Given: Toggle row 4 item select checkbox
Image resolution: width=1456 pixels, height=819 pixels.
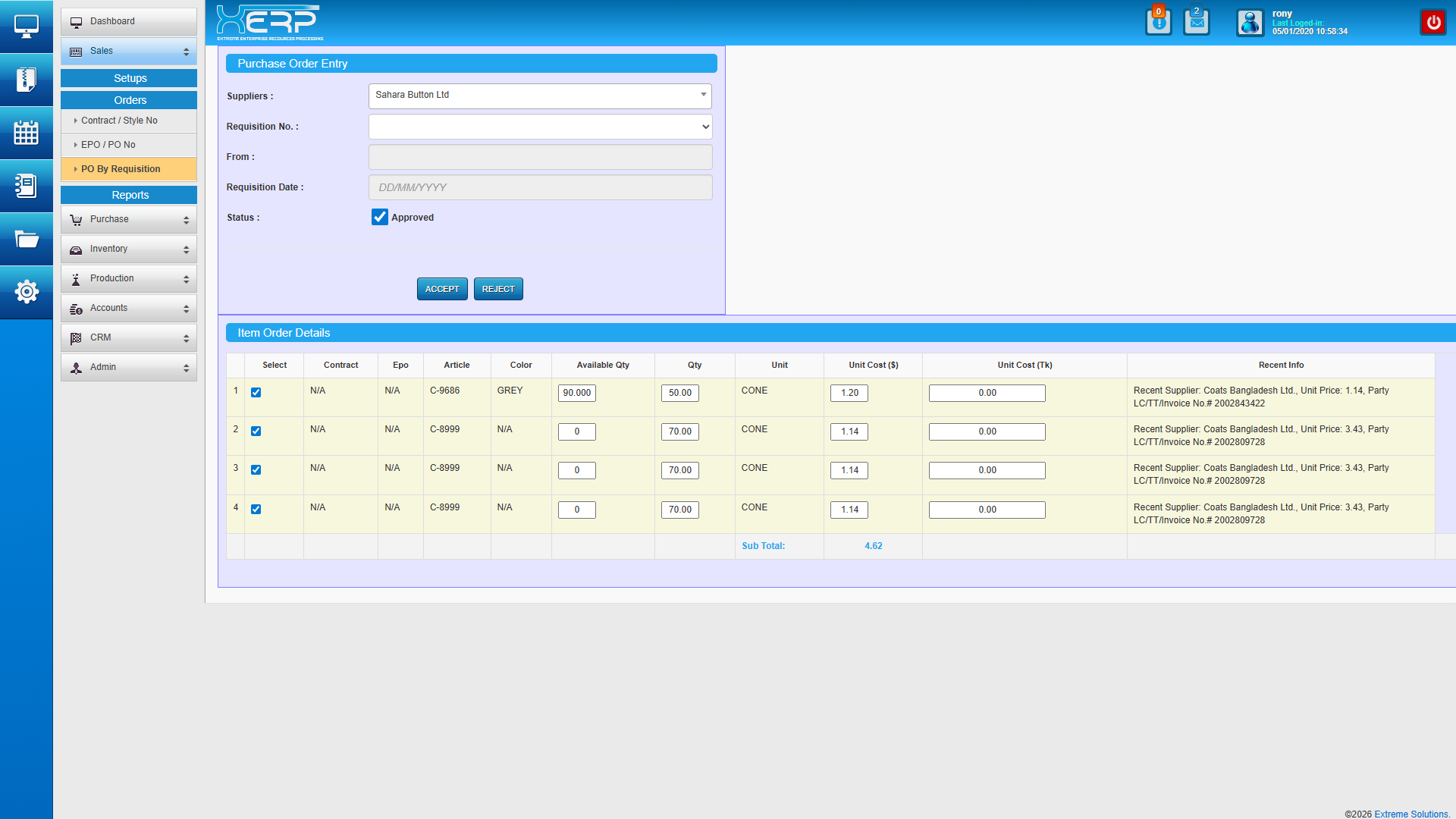Looking at the screenshot, I should tap(256, 510).
